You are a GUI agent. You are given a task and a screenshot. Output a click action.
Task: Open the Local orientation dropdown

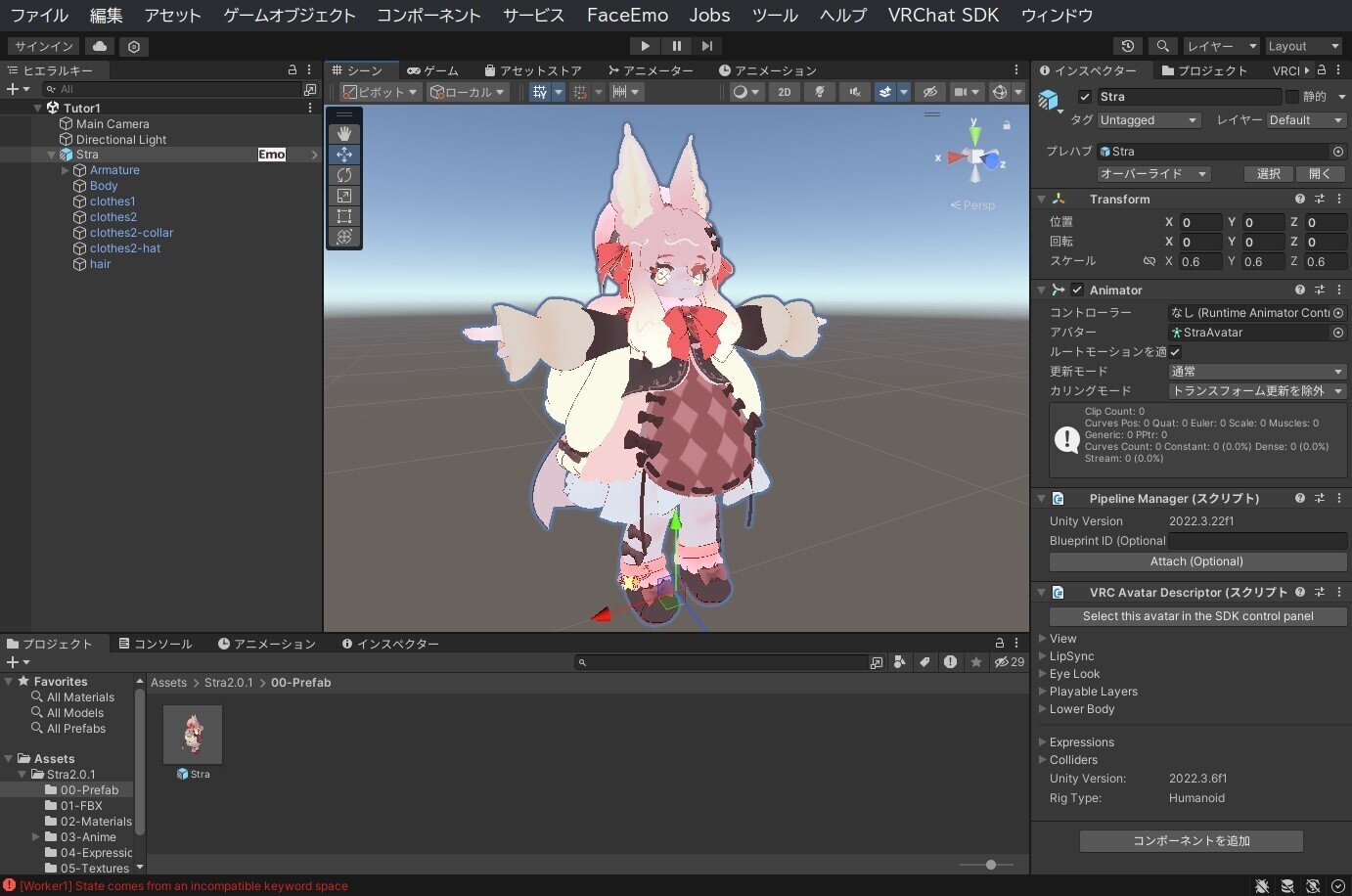[468, 92]
